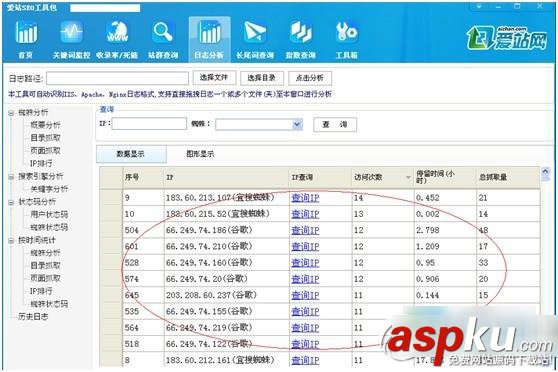
Task: Select the 183.60.215.52(宜搜蜘蛛) cell
Action: tap(226, 214)
